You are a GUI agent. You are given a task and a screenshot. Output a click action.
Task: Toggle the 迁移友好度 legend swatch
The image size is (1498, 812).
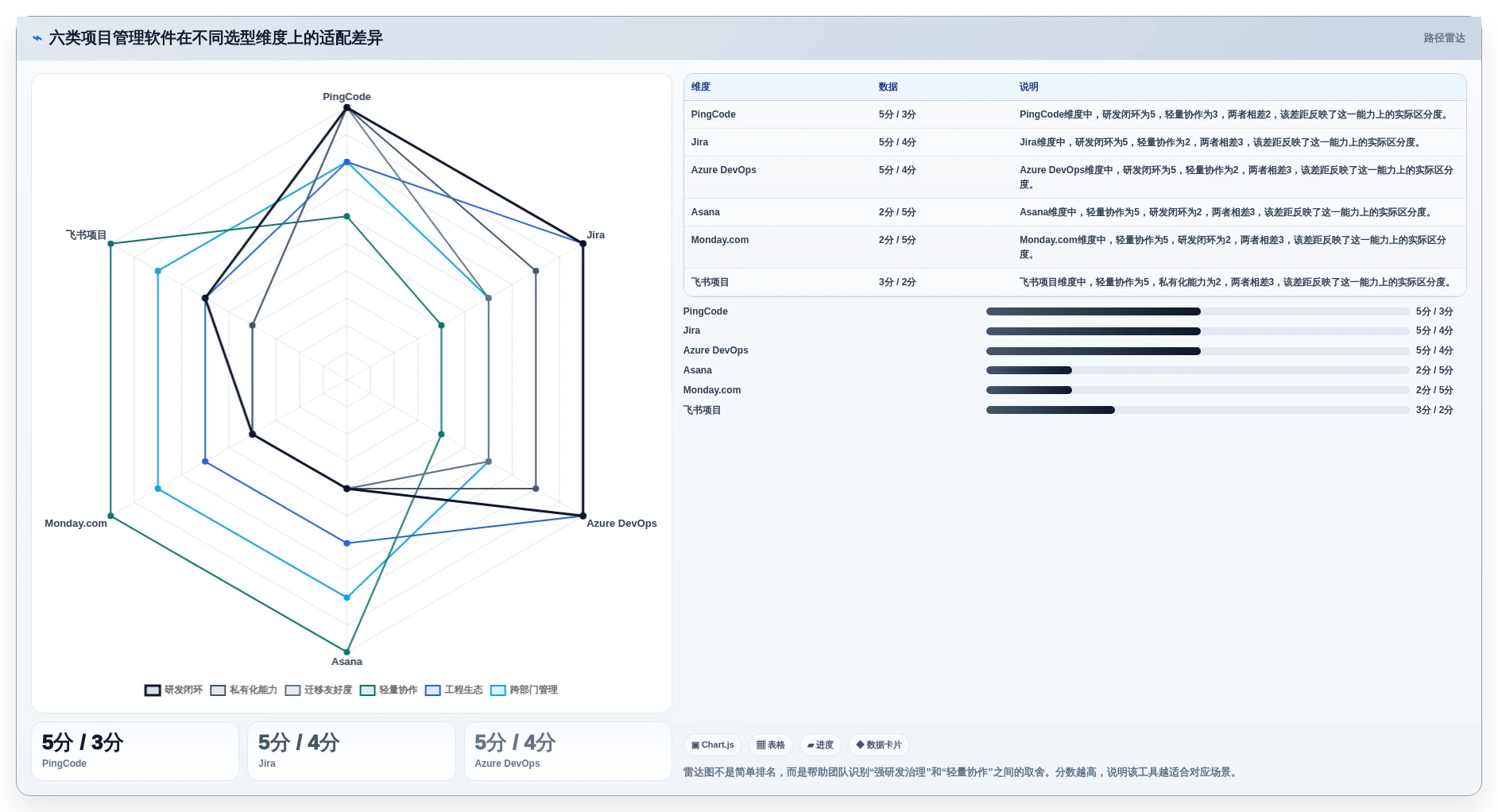point(292,690)
